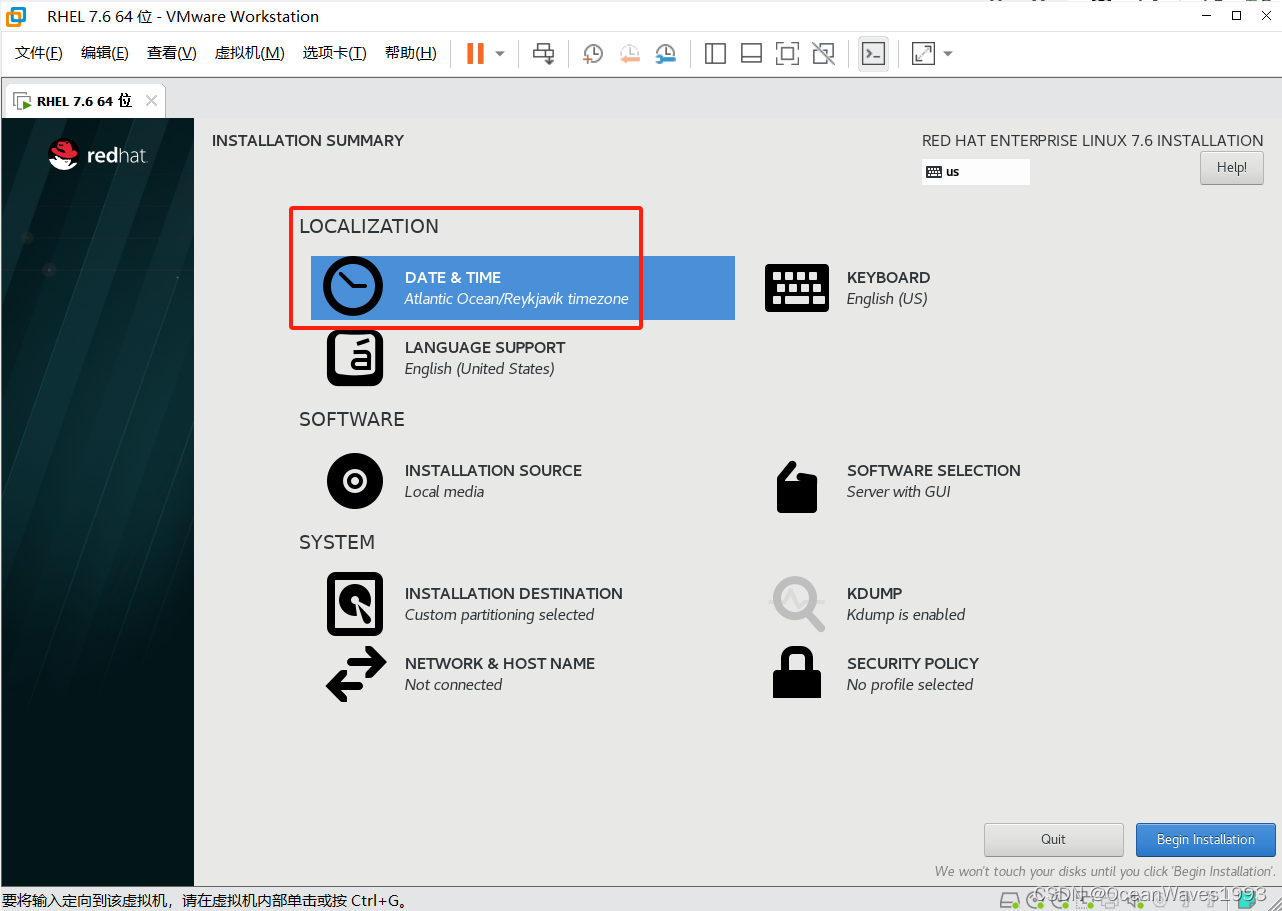Open the message log icon in status bar
The height and width of the screenshot is (911, 1282).
(x=1246, y=898)
